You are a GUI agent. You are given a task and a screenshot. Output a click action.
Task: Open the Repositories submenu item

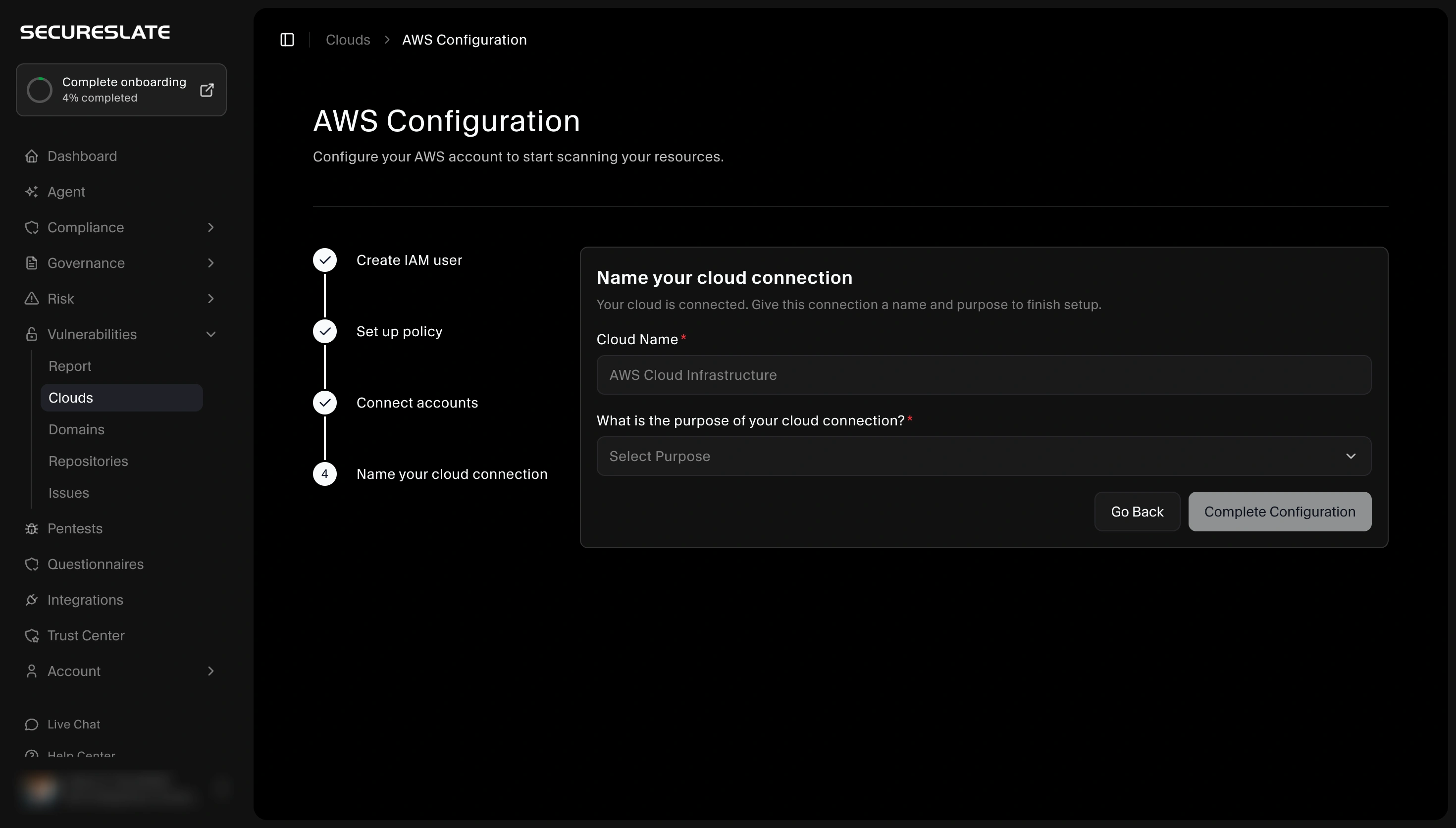pos(88,461)
